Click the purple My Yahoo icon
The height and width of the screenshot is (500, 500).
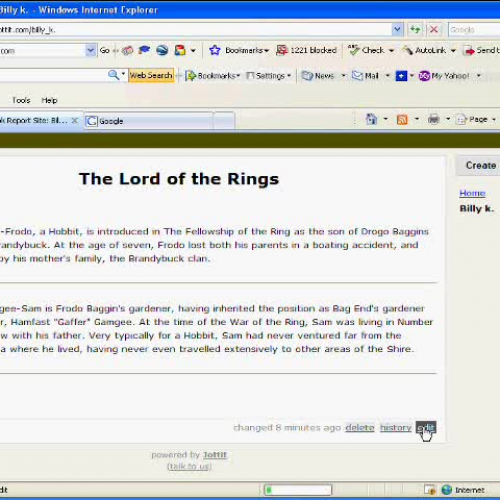(x=424, y=76)
